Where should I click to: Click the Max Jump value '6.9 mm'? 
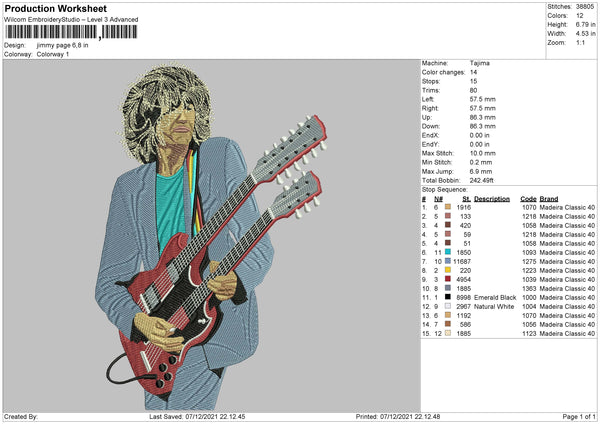[x=481, y=171]
